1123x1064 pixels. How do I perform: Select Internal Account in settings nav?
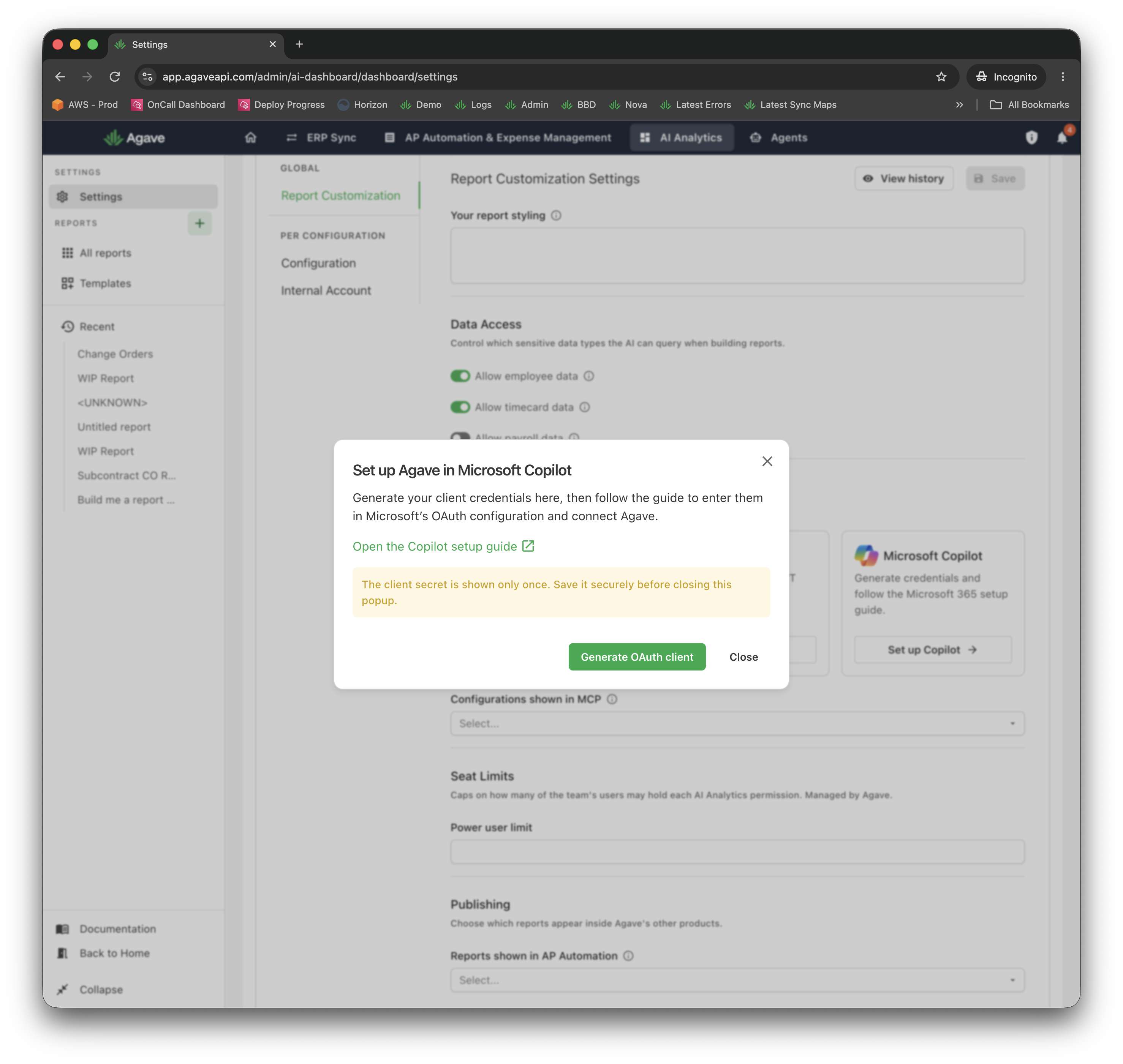326,290
